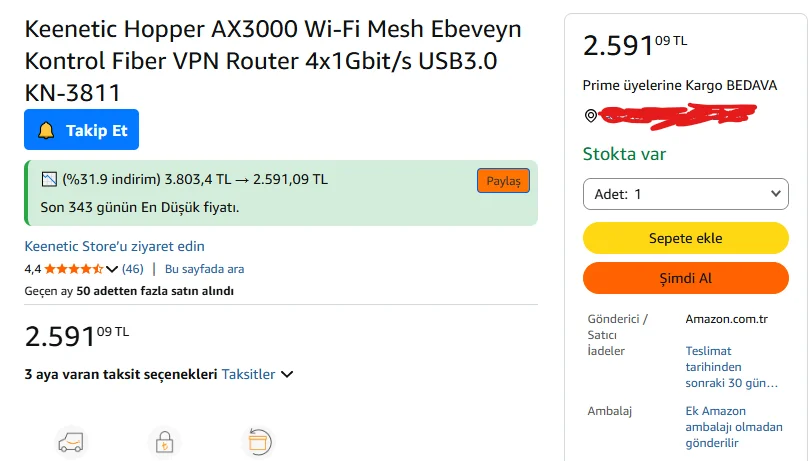Click the Bu sayfada ara link
Screen dimensions: 811x461
(204, 269)
